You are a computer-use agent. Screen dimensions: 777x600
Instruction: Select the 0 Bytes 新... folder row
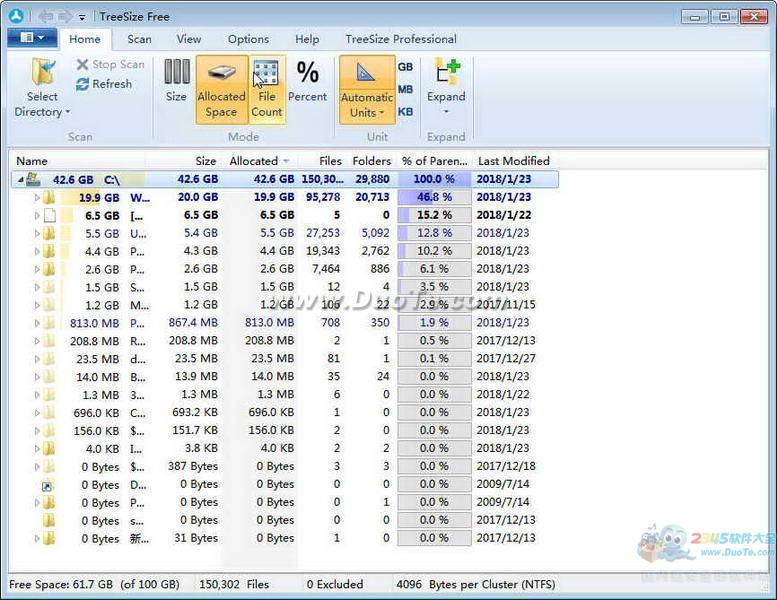285,538
